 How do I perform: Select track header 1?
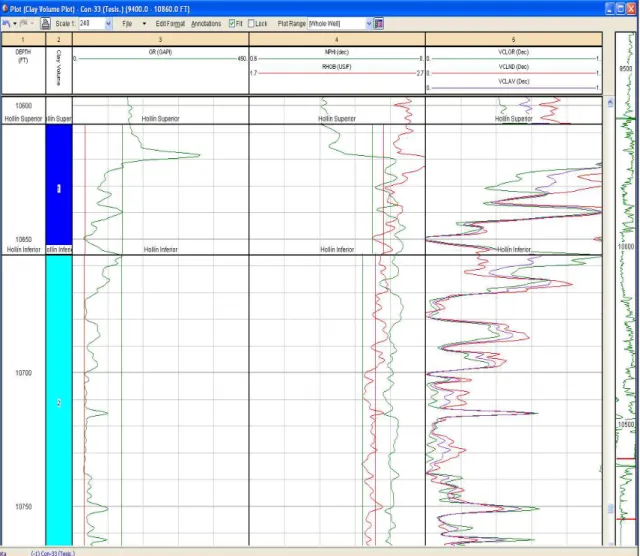pyautogui.click(x=23, y=40)
